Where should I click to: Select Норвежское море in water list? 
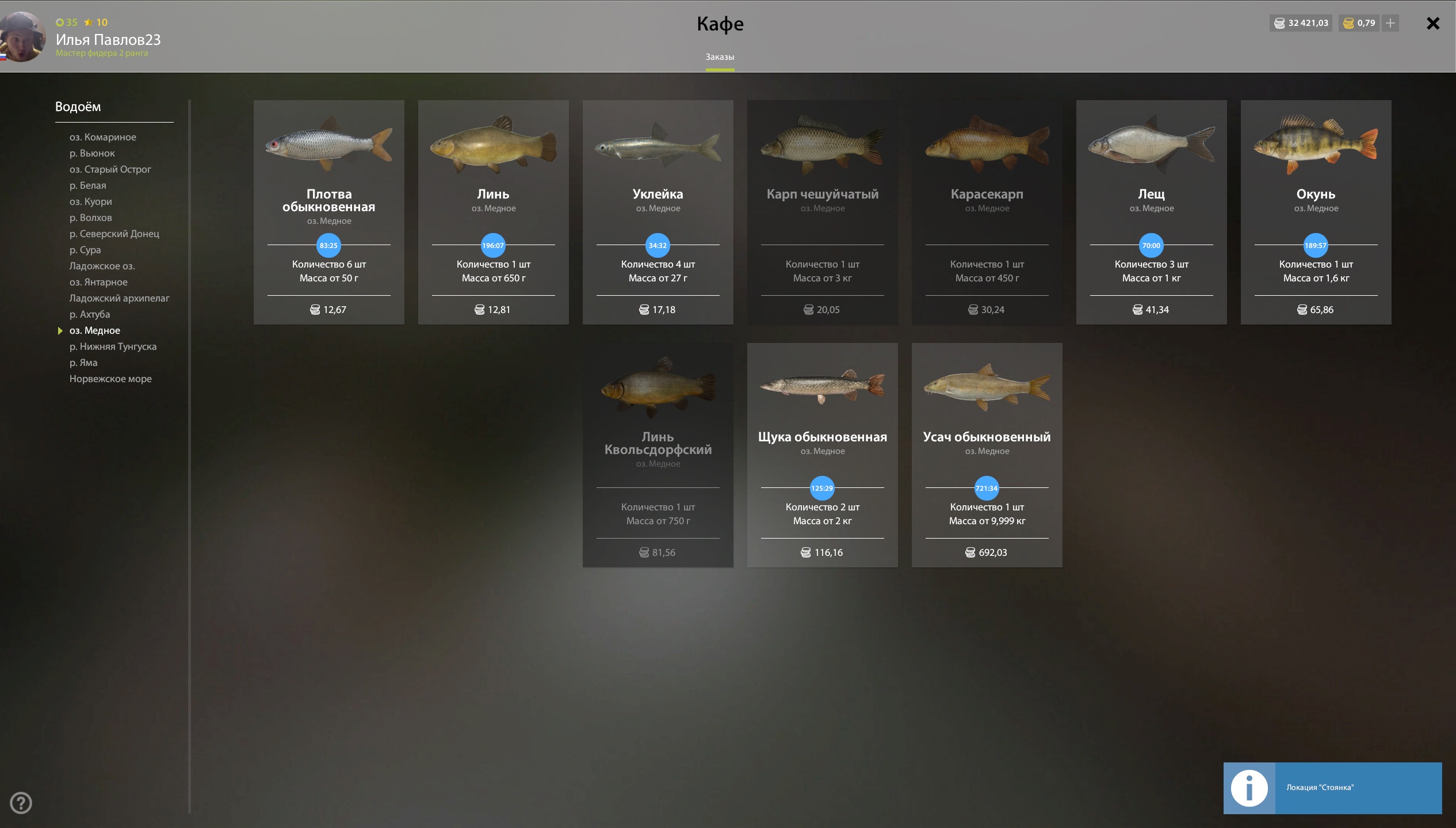(110, 379)
